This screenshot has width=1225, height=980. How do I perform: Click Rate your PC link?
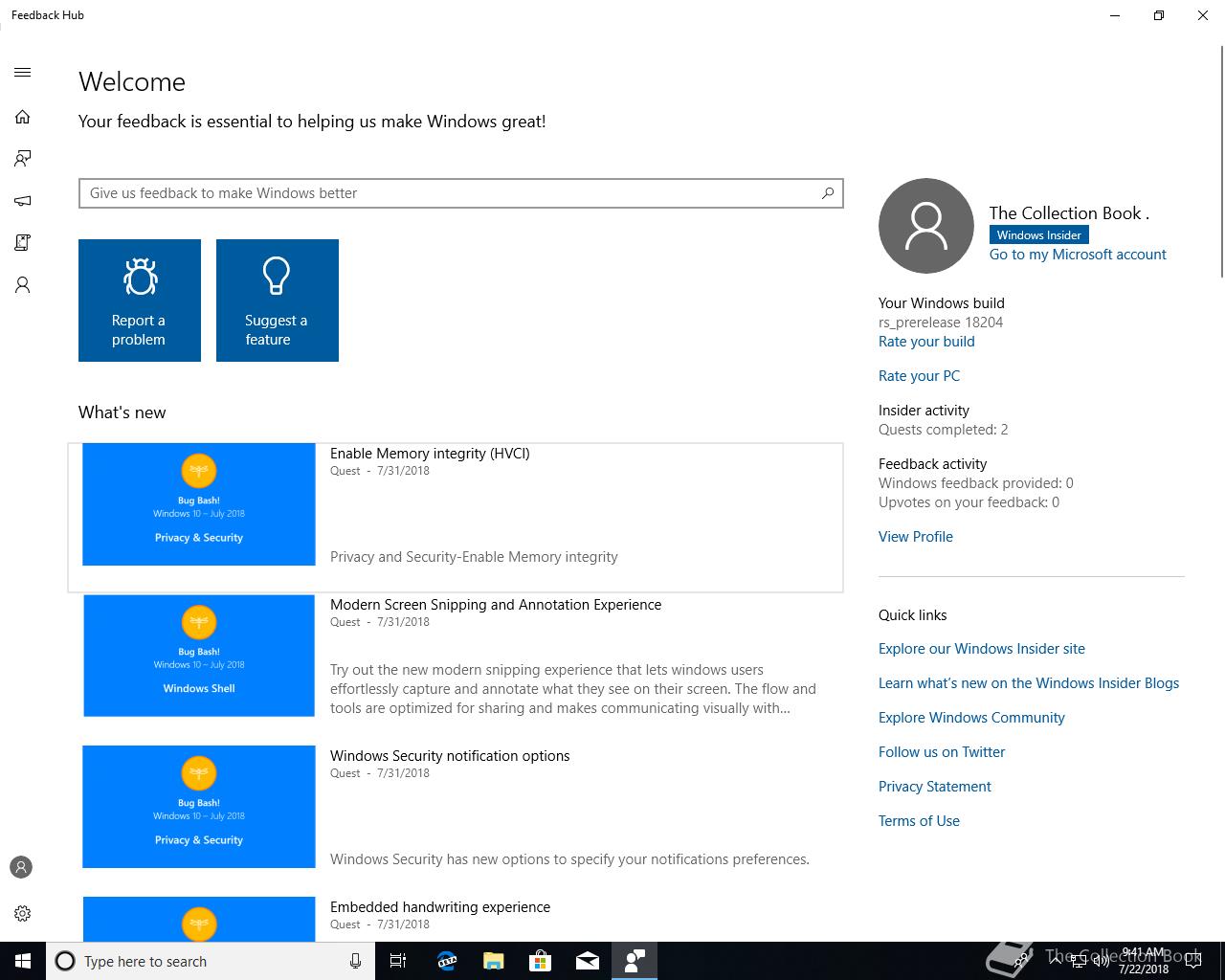point(919,376)
